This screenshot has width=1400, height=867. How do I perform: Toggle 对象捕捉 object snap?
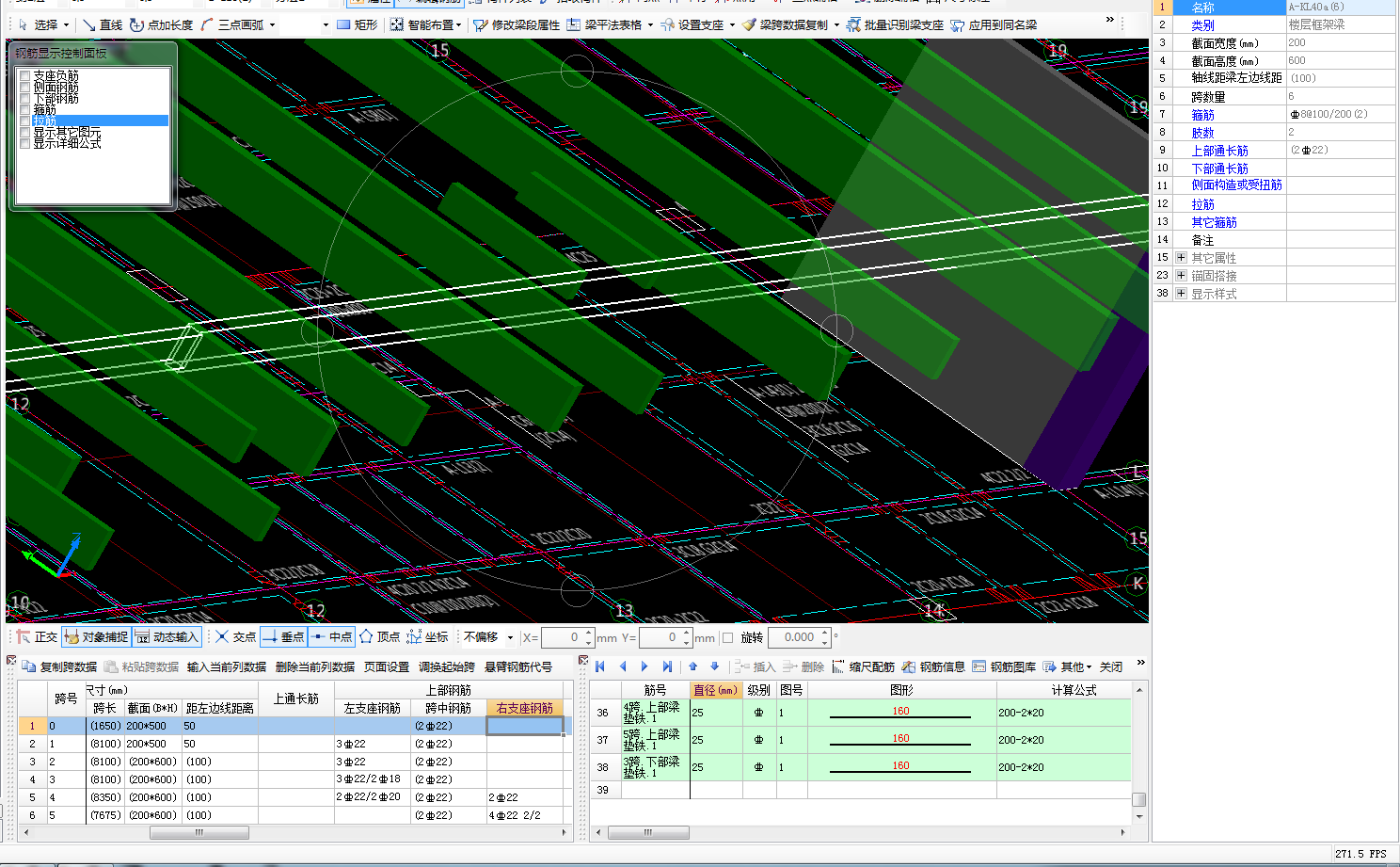(97, 637)
